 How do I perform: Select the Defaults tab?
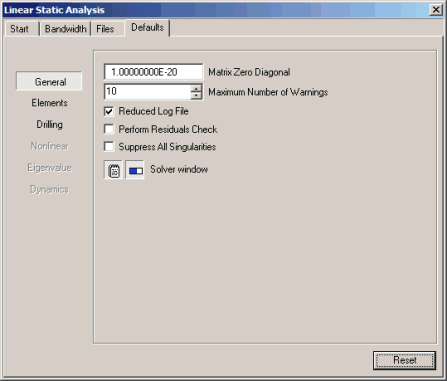147,28
